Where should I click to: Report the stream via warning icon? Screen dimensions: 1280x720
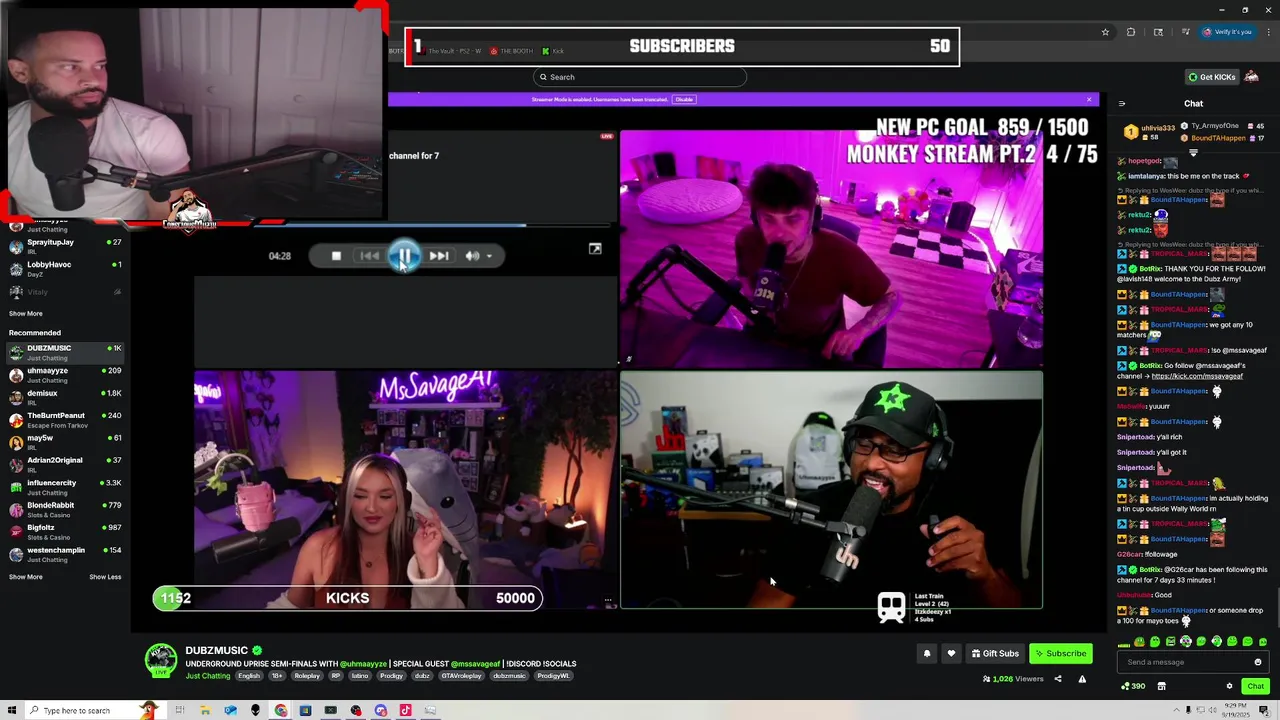pyautogui.click(x=1082, y=679)
